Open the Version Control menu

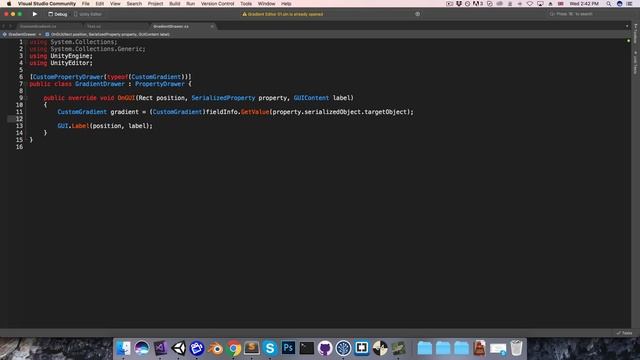(x=218, y=4)
